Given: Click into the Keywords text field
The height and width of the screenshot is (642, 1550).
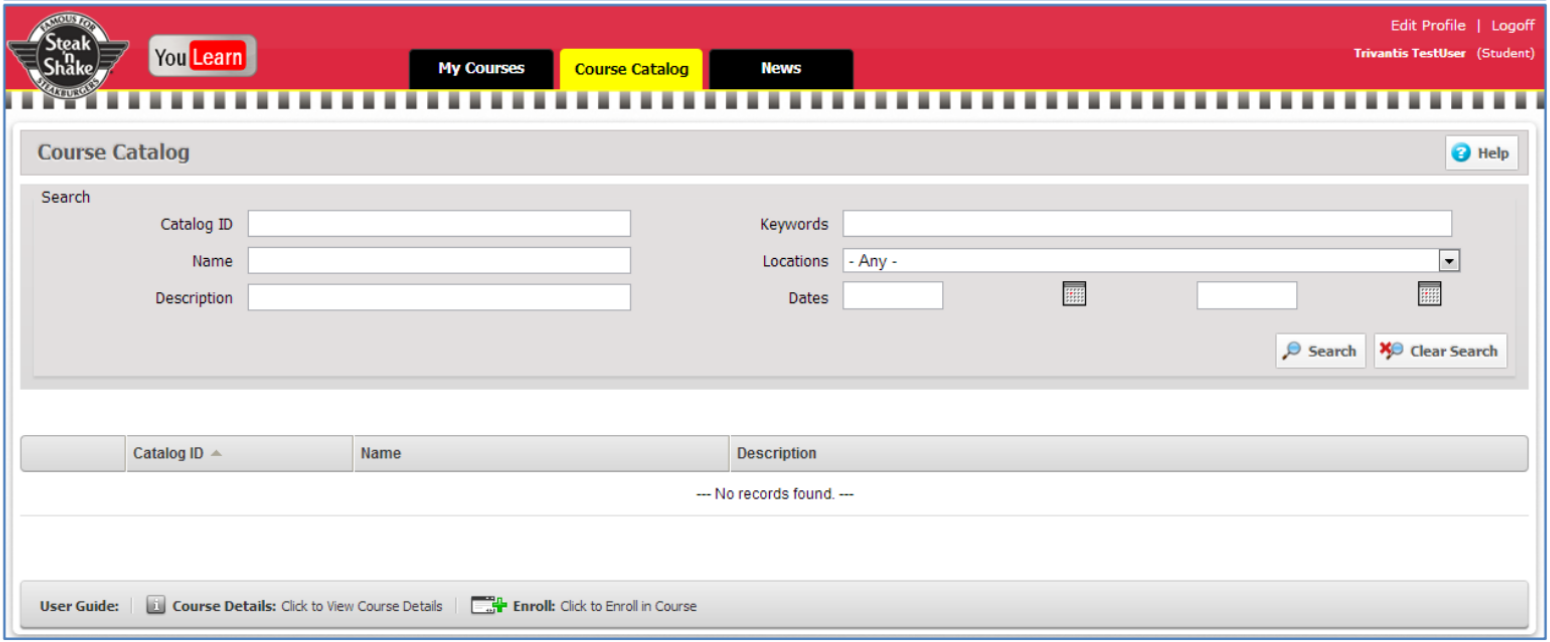Looking at the screenshot, I should coord(1146,224).
